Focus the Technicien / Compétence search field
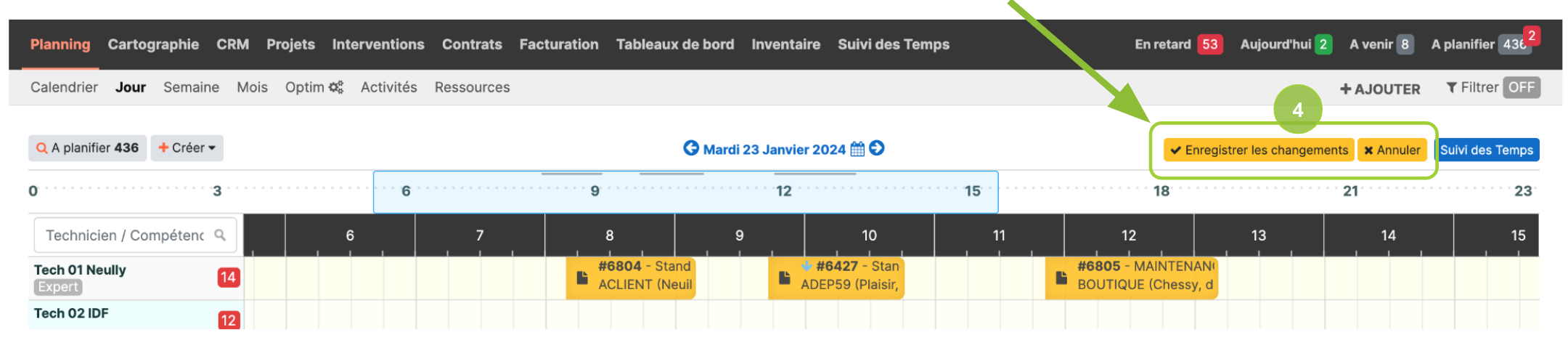Viewport: 1568px width, 340px height. [135, 235]
